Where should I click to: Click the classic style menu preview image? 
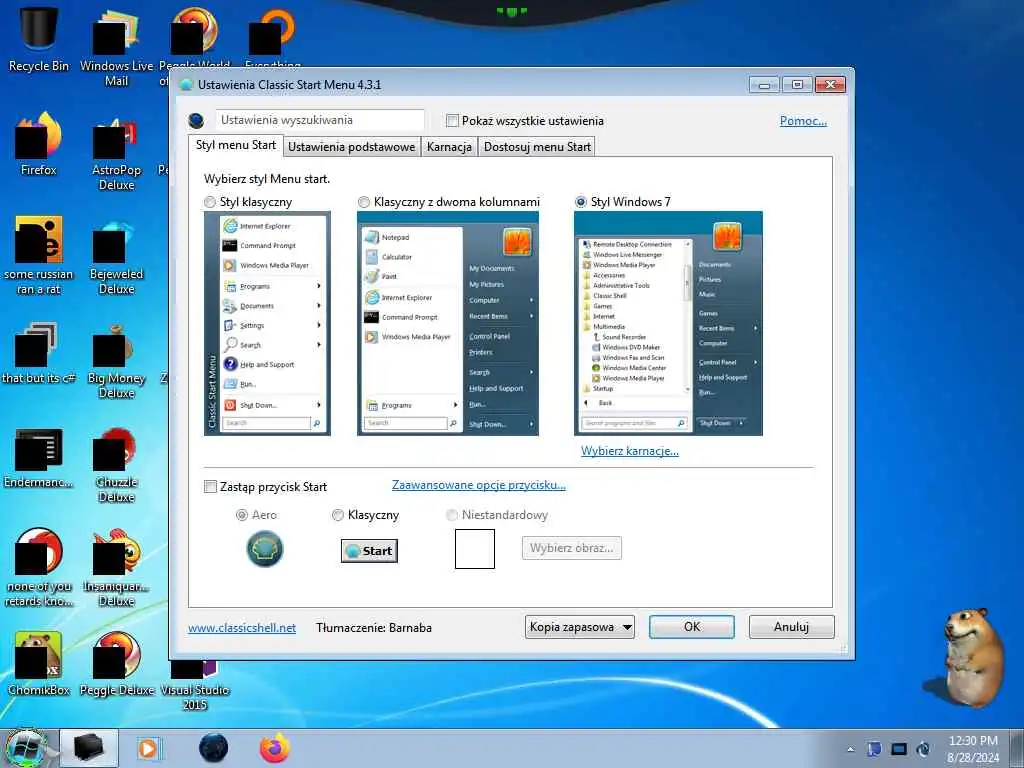pyautogui.click(x=267, y=323)
